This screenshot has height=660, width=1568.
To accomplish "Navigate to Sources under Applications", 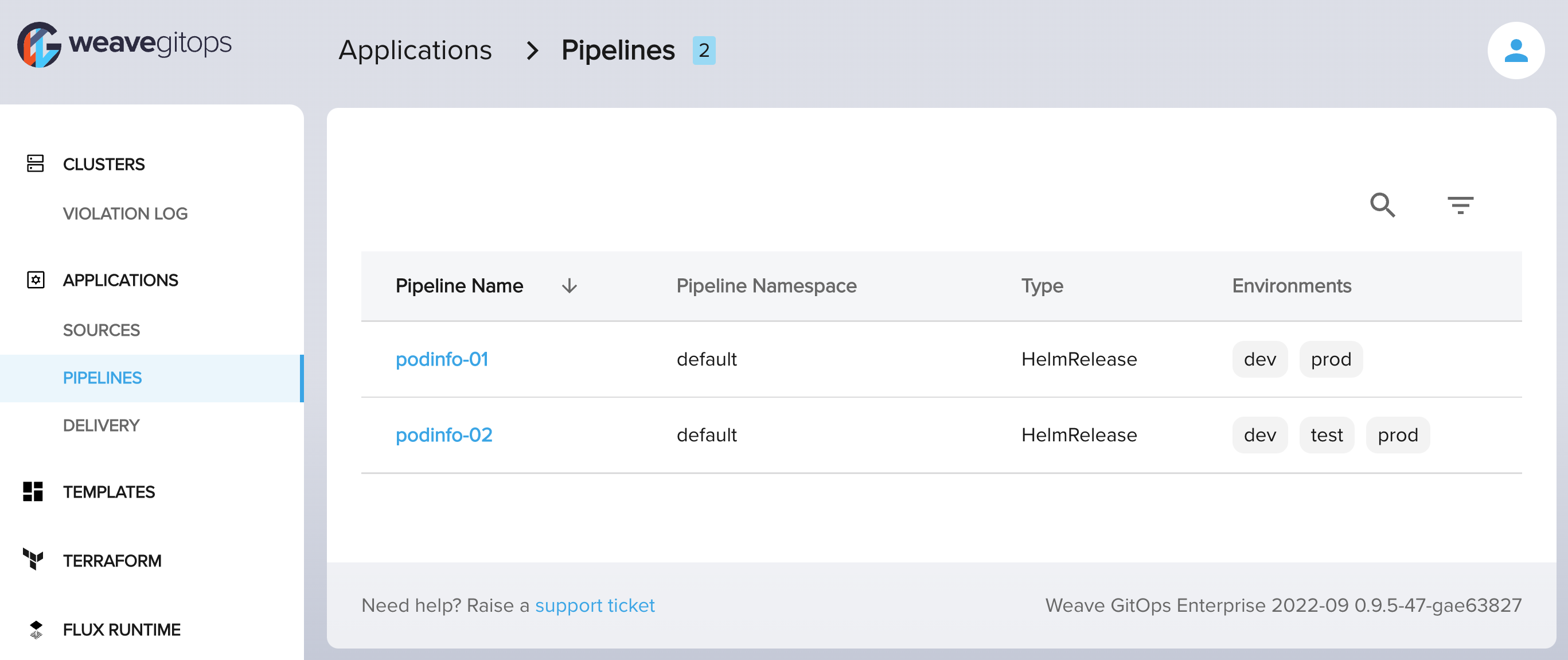I will 100,329.
